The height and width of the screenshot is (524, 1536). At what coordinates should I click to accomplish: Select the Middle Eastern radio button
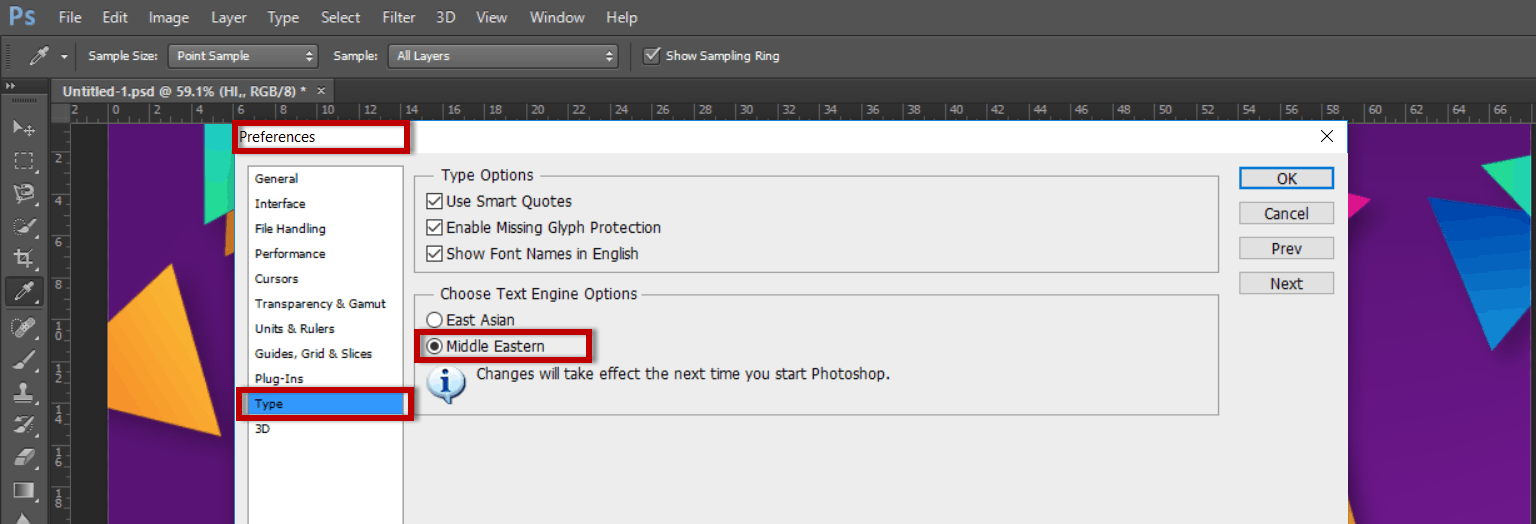(x=434, y=346)
